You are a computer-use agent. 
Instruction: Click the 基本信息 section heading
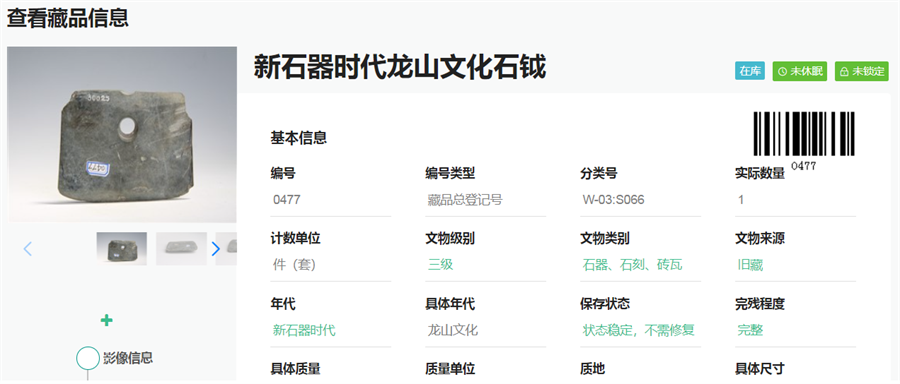298,138
